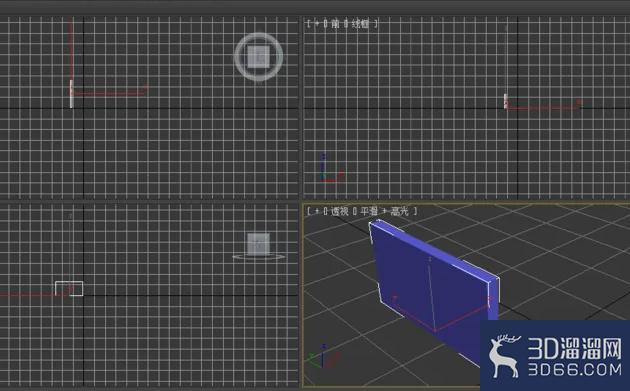
Task: Open the 平滑 + 高光 shading menu
Action: 384,211
